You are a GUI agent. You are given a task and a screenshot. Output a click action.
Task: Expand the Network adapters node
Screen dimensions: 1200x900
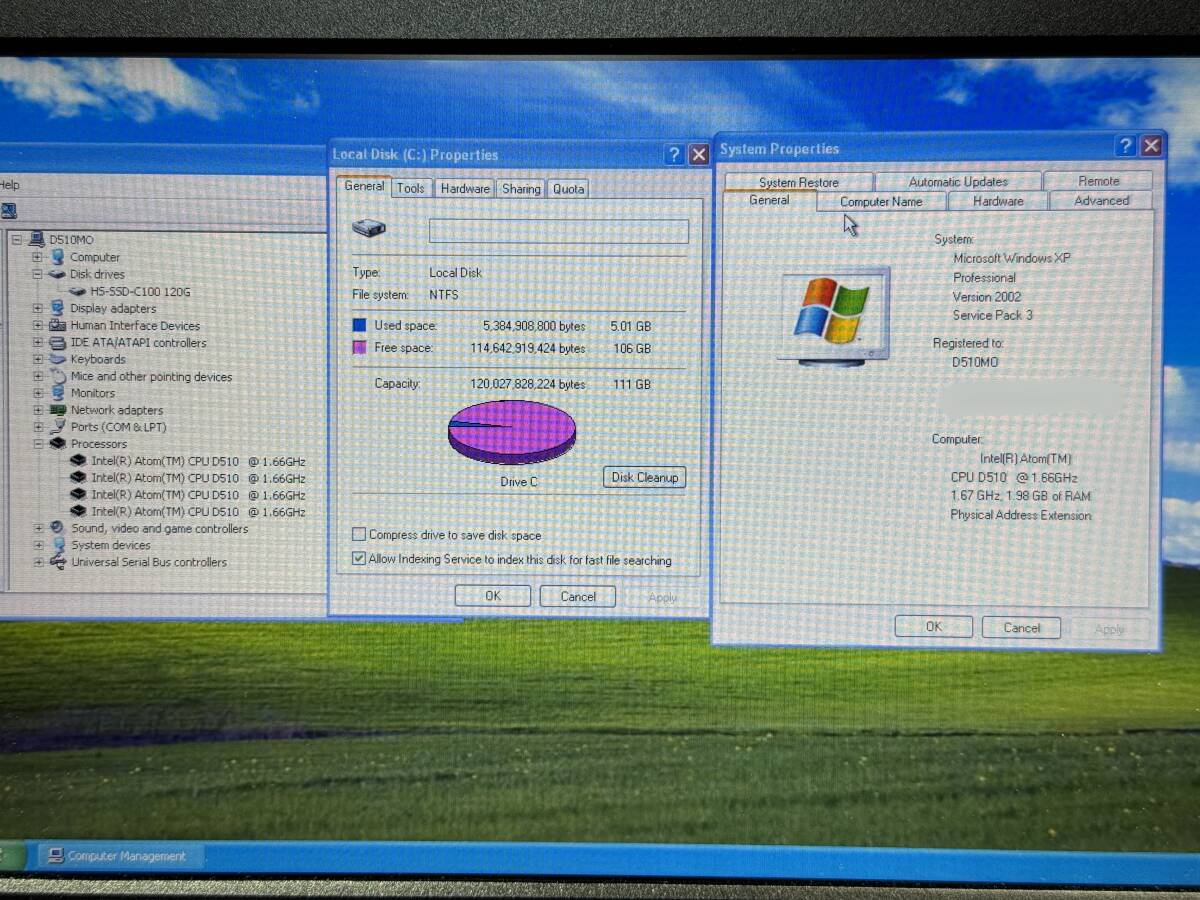pos(38,410)
